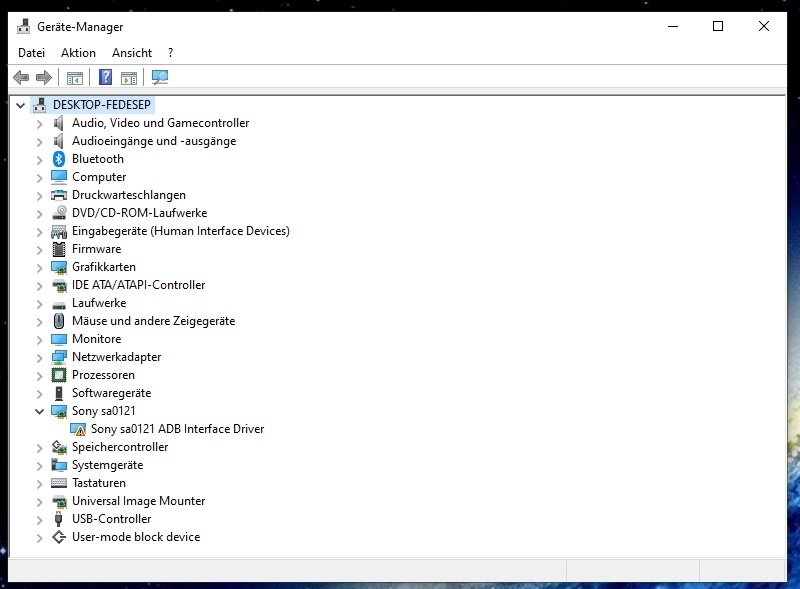This screenshot has width=800, height=589.
Task: Select the User-mode block device label
Action: point(136,537)
